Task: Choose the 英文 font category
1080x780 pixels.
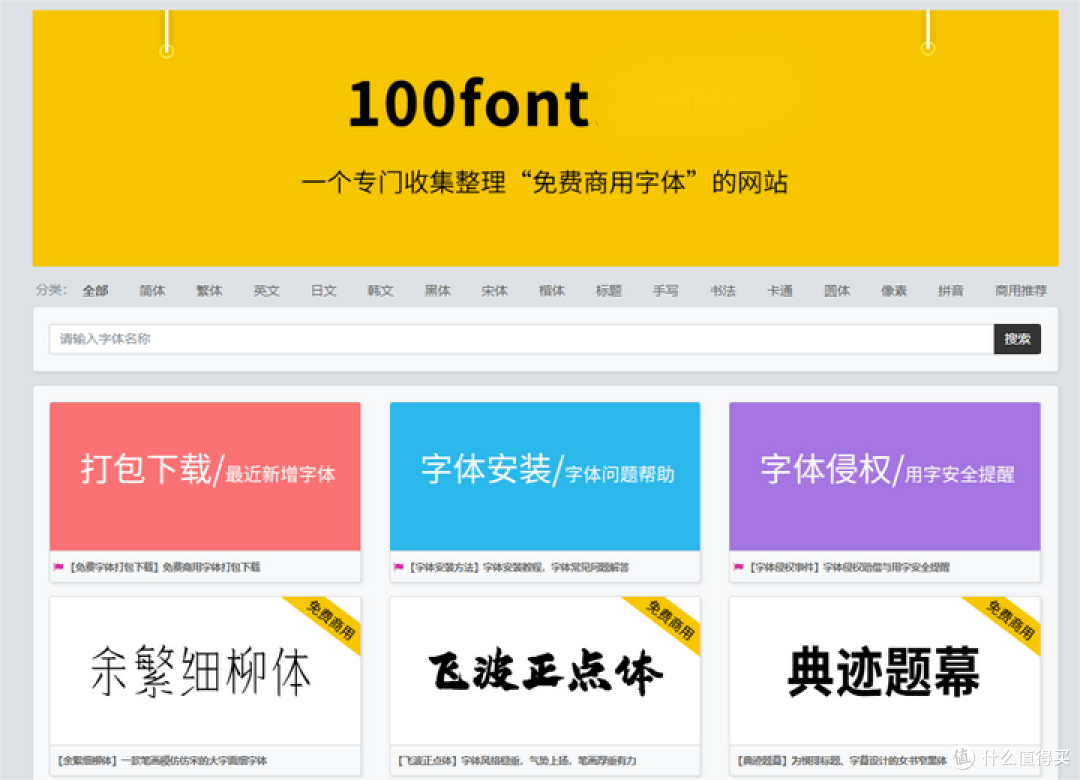Action: coord(267,291)
